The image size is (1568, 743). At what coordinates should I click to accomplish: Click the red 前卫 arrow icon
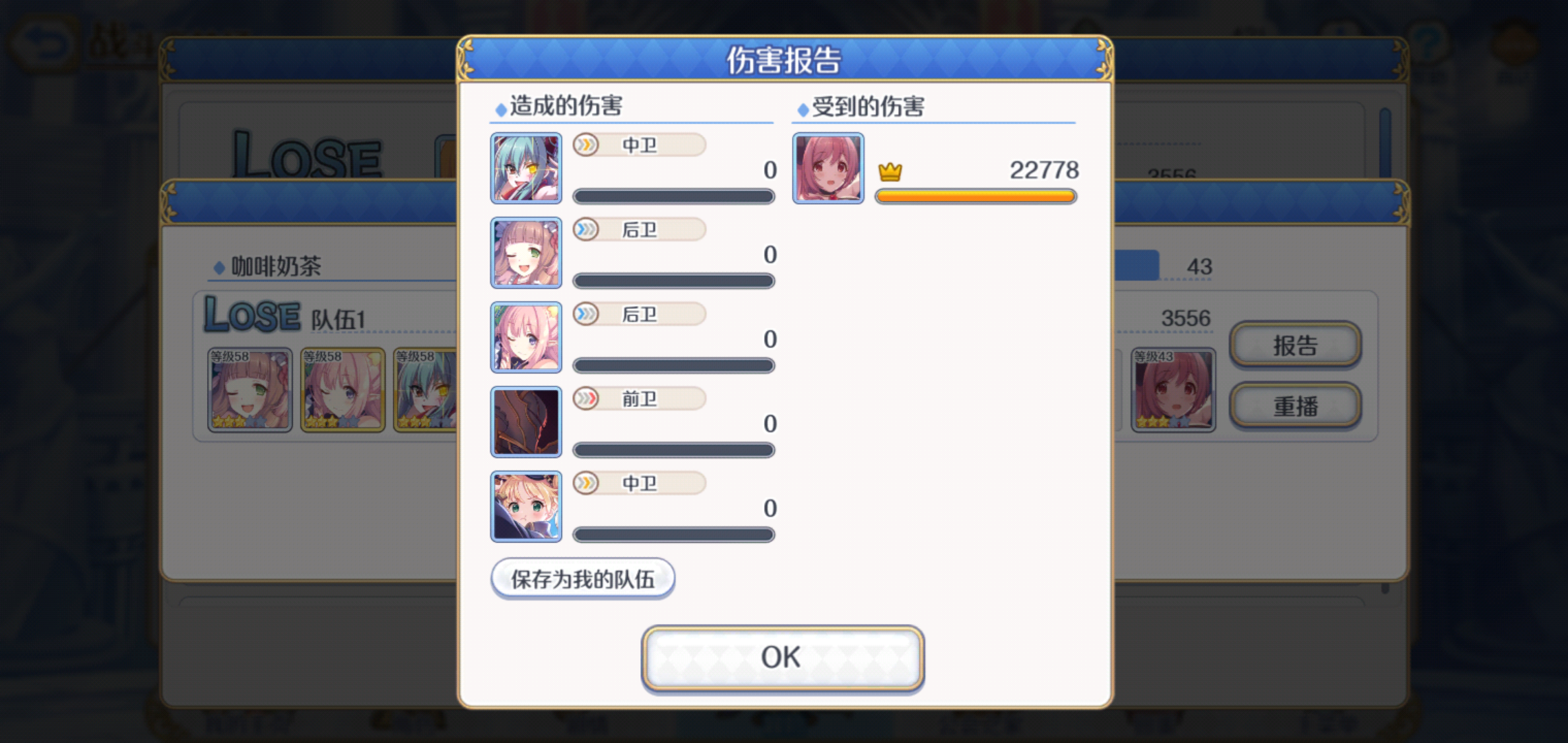586,399
